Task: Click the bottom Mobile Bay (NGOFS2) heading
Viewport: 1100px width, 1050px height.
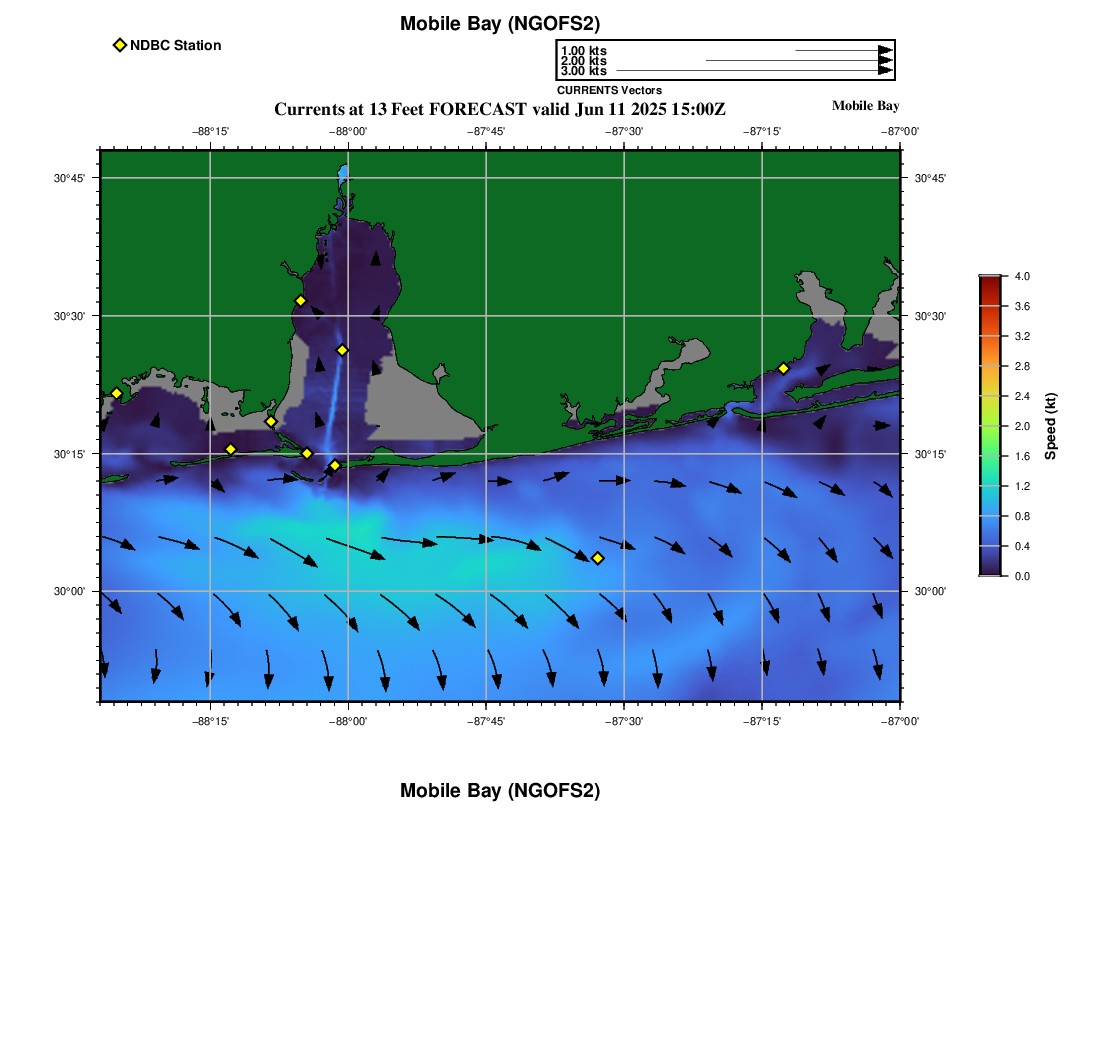Action: point(500,791)
